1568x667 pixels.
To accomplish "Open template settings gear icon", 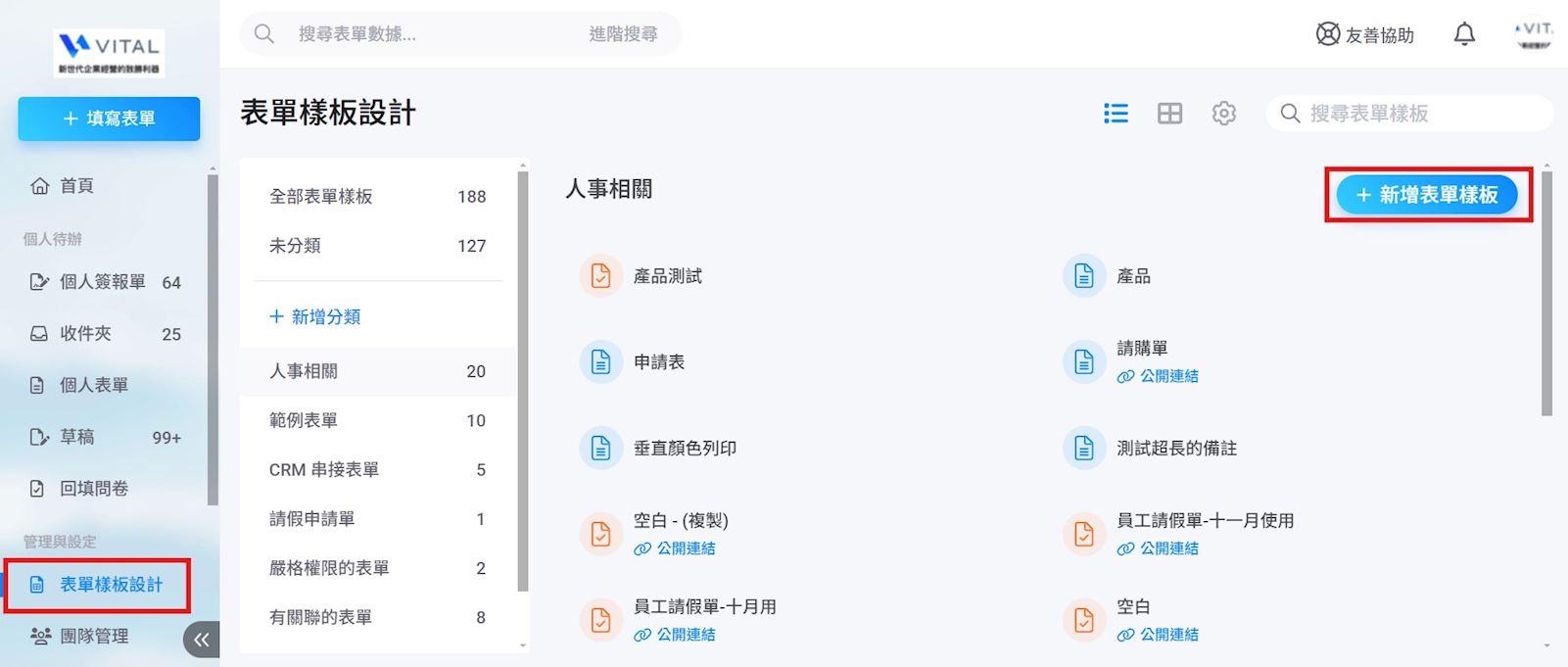I will [x=1223, y=114].
